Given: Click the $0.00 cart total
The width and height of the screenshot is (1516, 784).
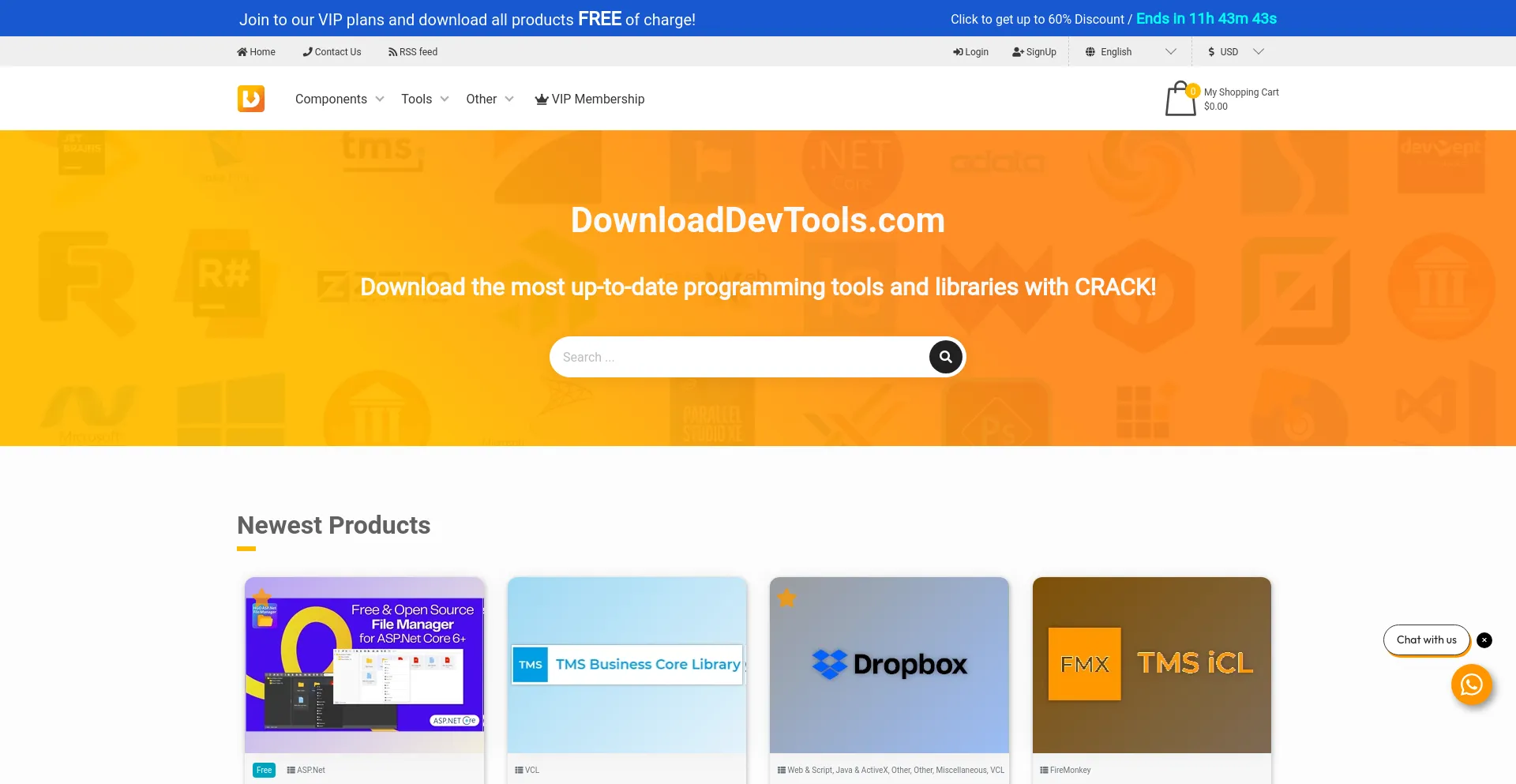Looking at the screenshot, I should click(x=1216, y=107).
